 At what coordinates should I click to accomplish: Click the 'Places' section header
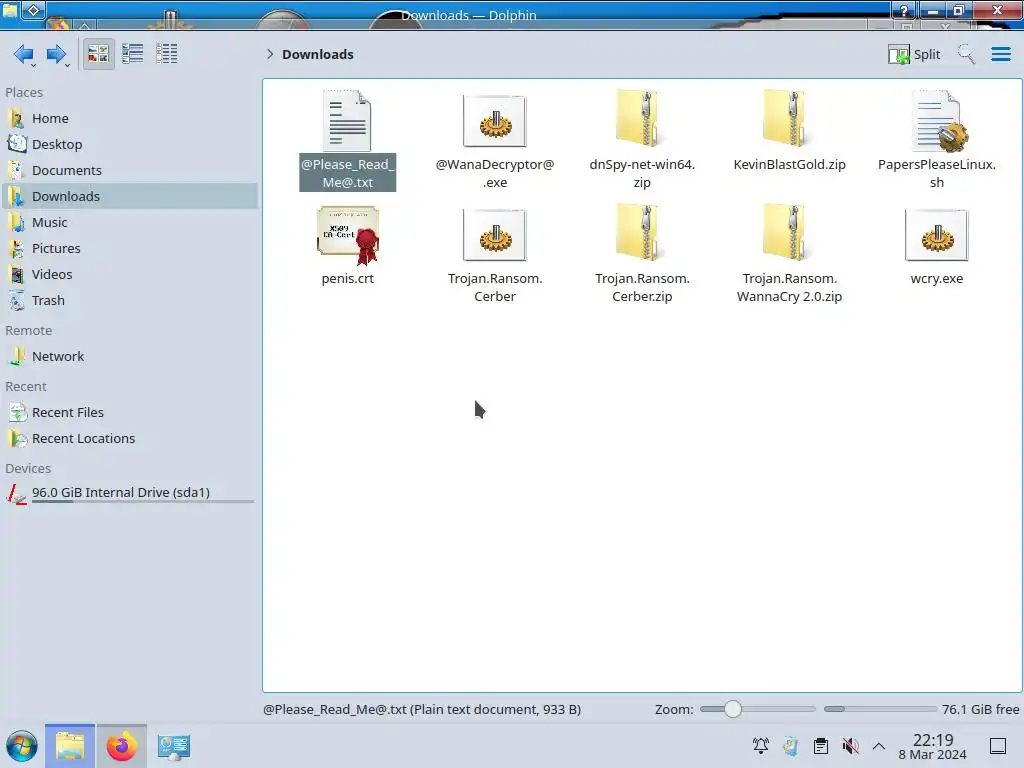24,93
